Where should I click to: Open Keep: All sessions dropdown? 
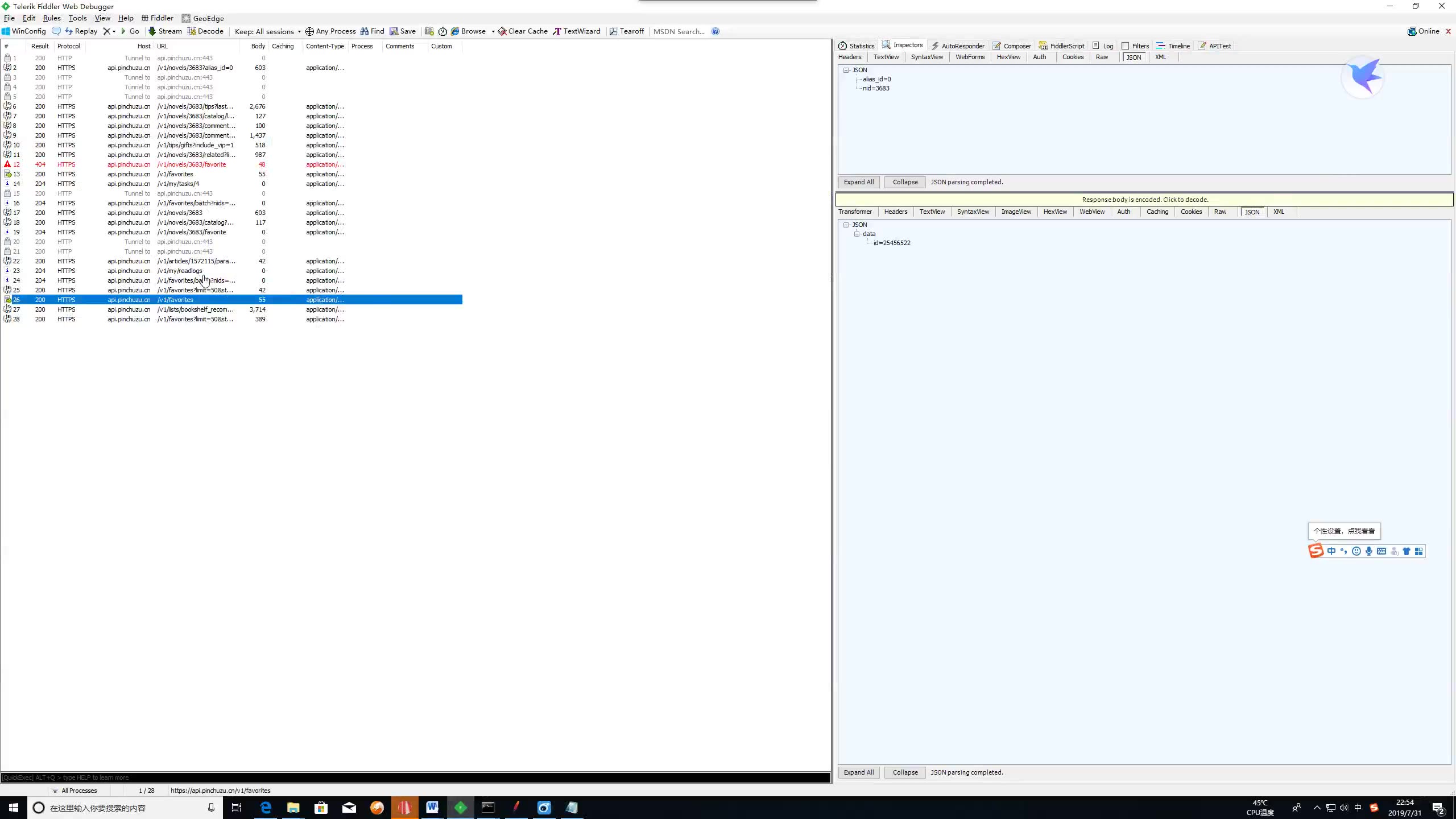pos(267,31)
